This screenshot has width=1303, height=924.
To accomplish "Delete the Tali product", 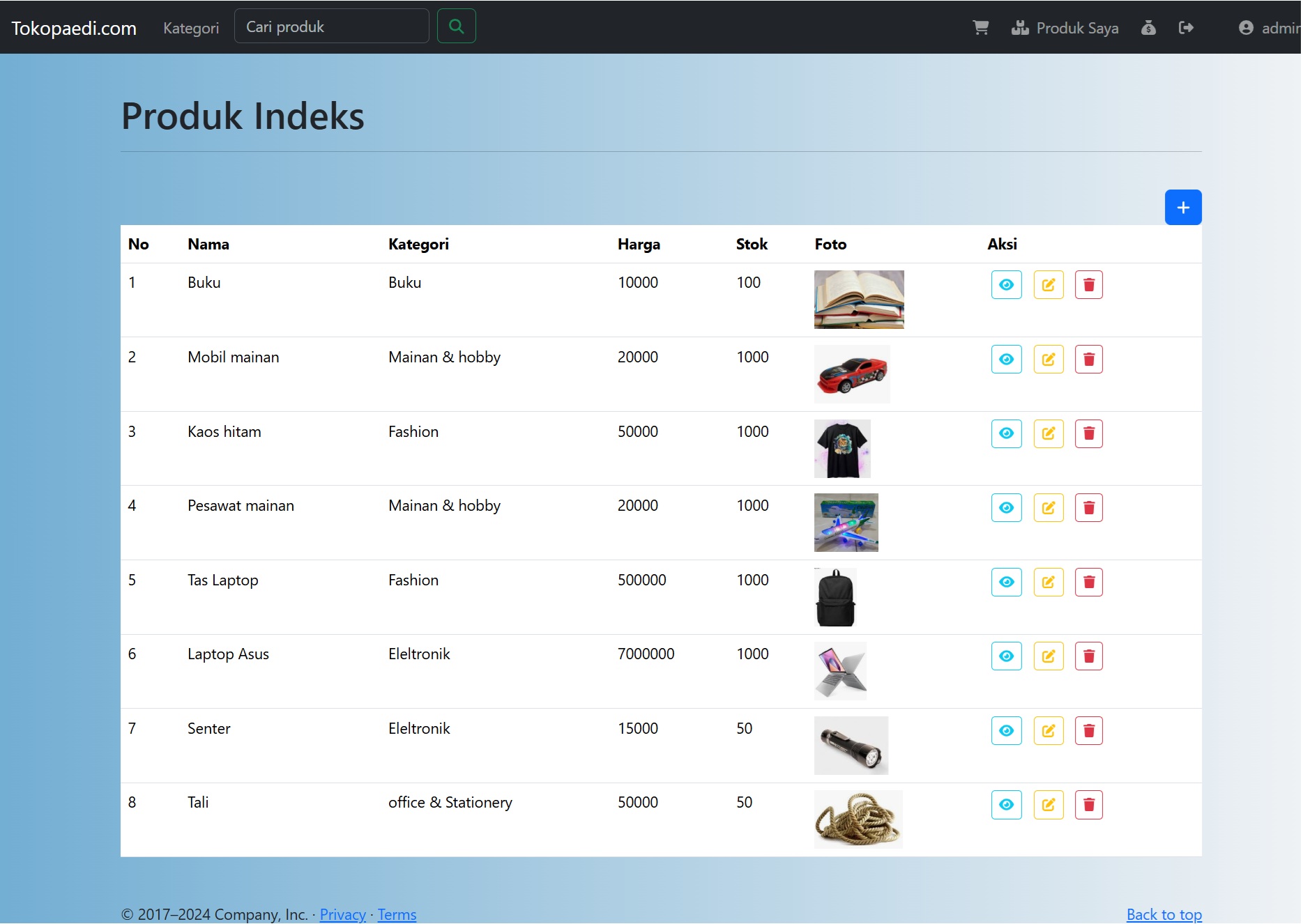I will click(1089, 805).
